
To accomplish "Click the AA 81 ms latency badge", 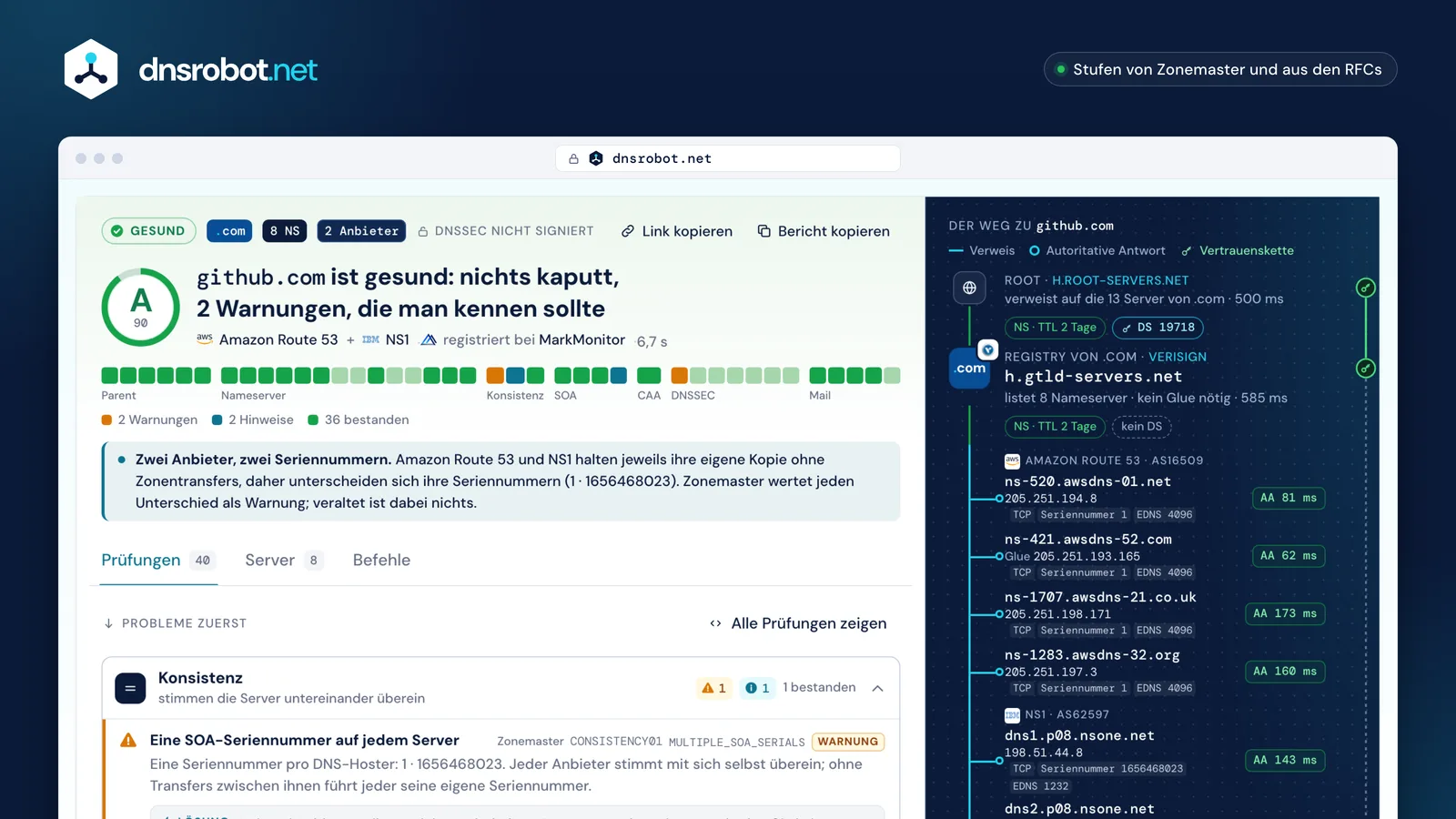I will pyautogui.click(x=1289, y=498).
